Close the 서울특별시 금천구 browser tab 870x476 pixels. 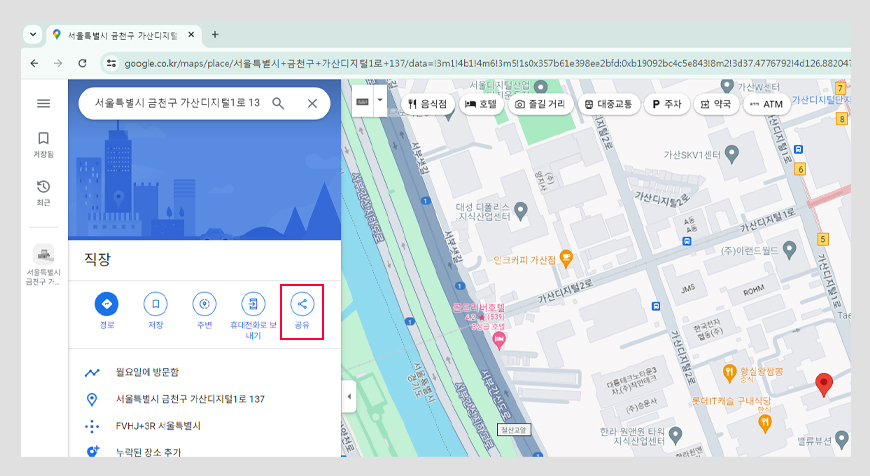tap(191, 34)
